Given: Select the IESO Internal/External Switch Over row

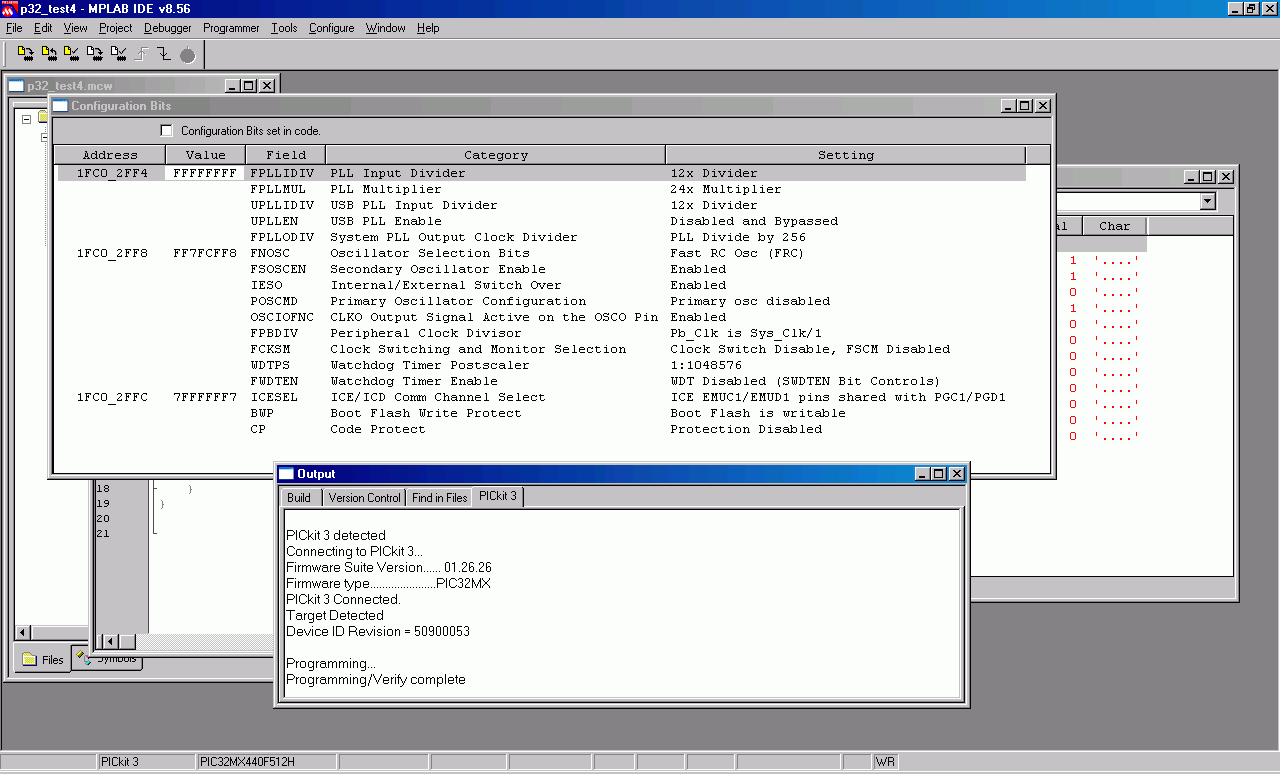Looking at the screenshot, I should click(541, 285).
